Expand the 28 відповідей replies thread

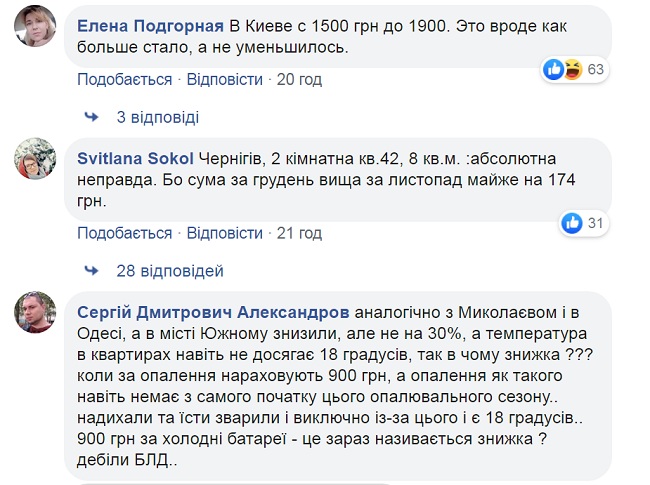[170, 271]
